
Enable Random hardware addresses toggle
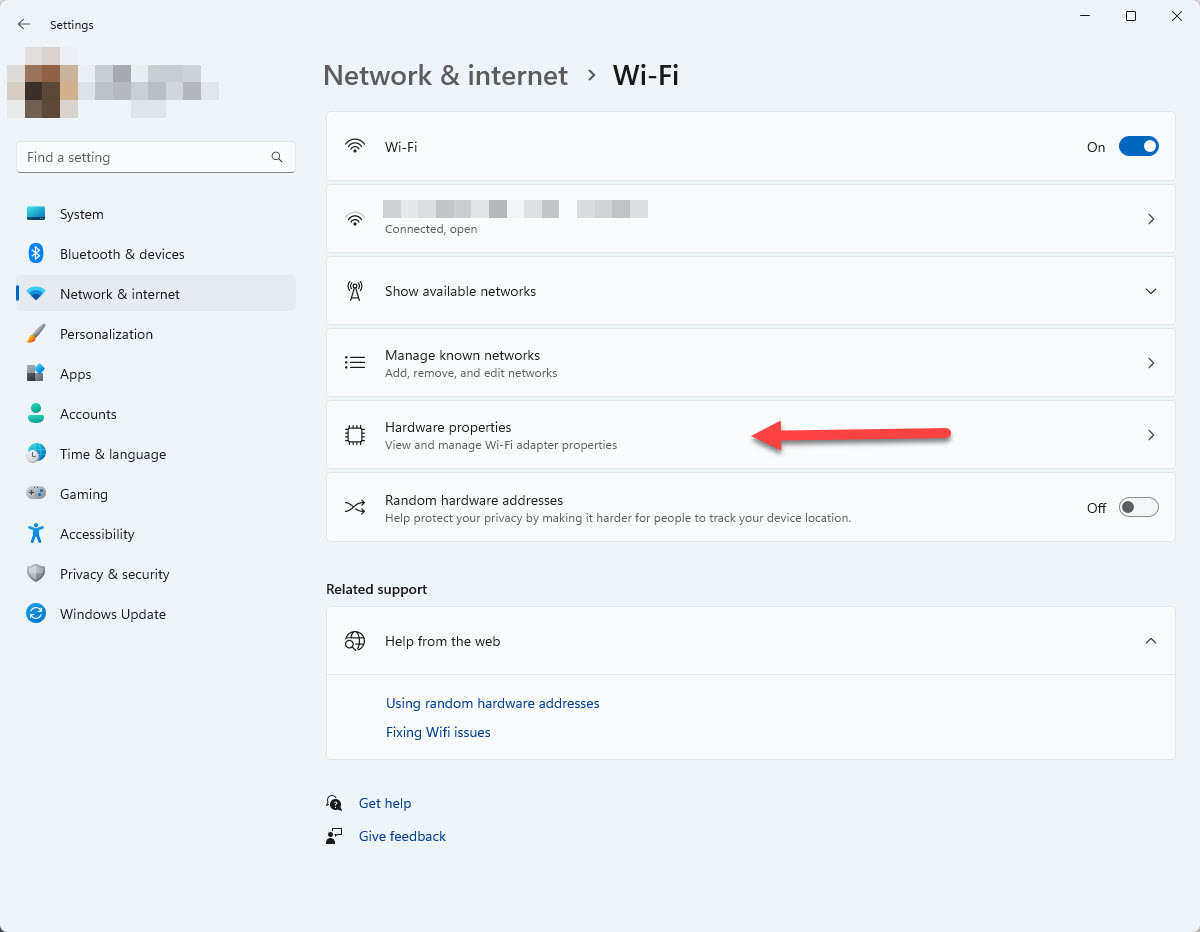(x=1138, y=508)
